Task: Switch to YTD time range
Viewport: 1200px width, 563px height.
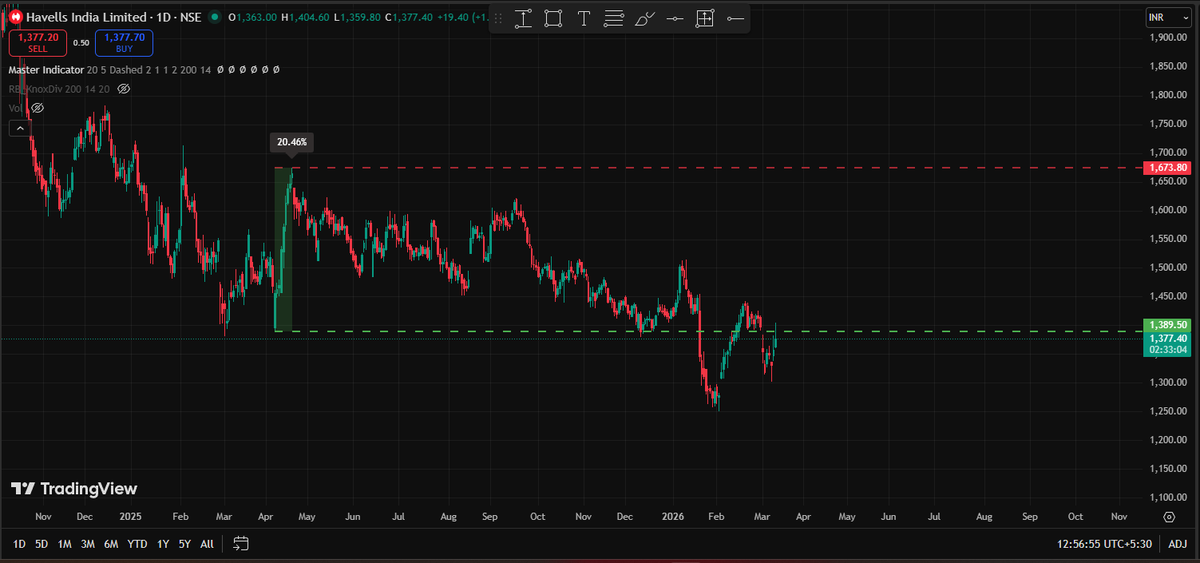Action: (x=138, y=543)
